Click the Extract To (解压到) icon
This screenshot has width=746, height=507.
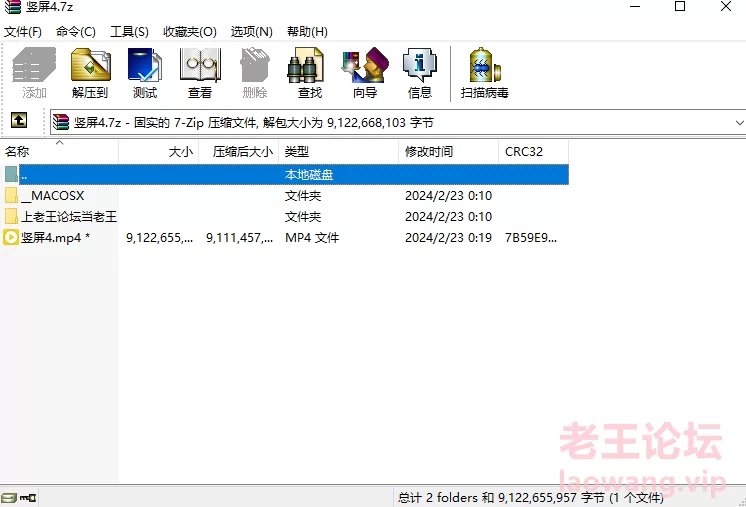pos(90,73)
